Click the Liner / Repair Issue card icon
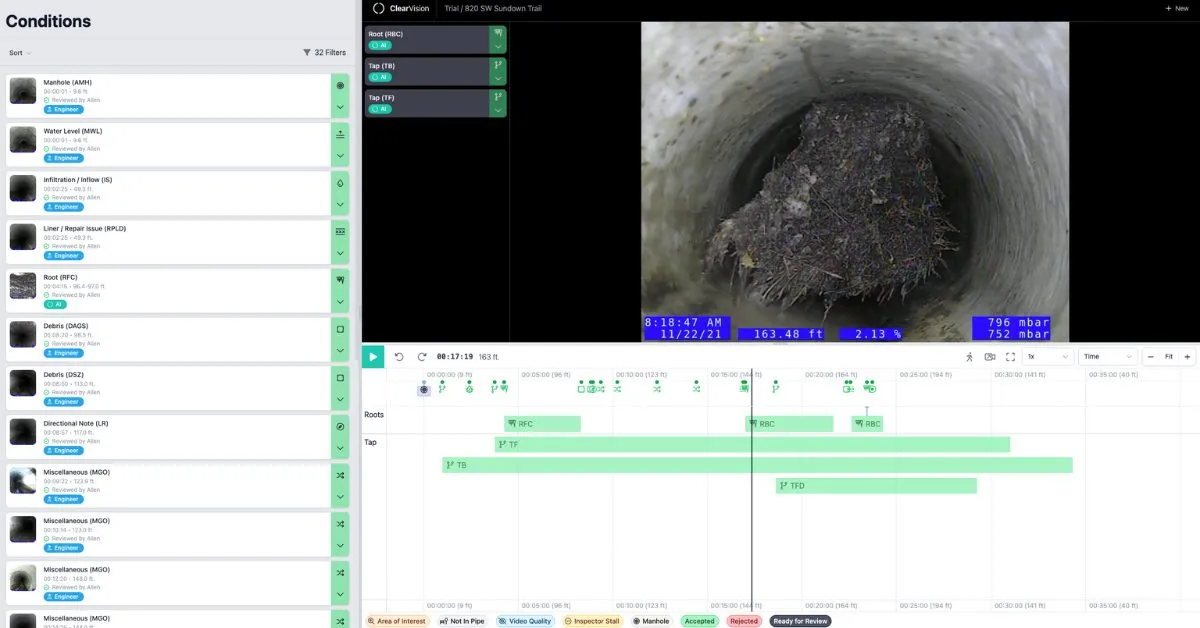The height and width of the screenshot is (628, 1200). click(x=340, y=231)
